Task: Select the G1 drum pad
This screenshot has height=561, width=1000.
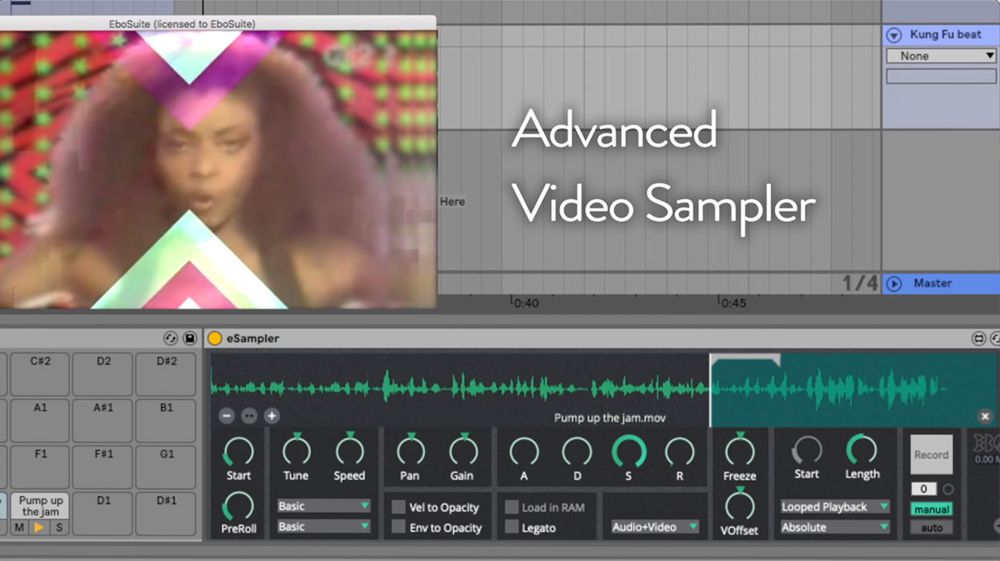Action: tap(166, 467)
